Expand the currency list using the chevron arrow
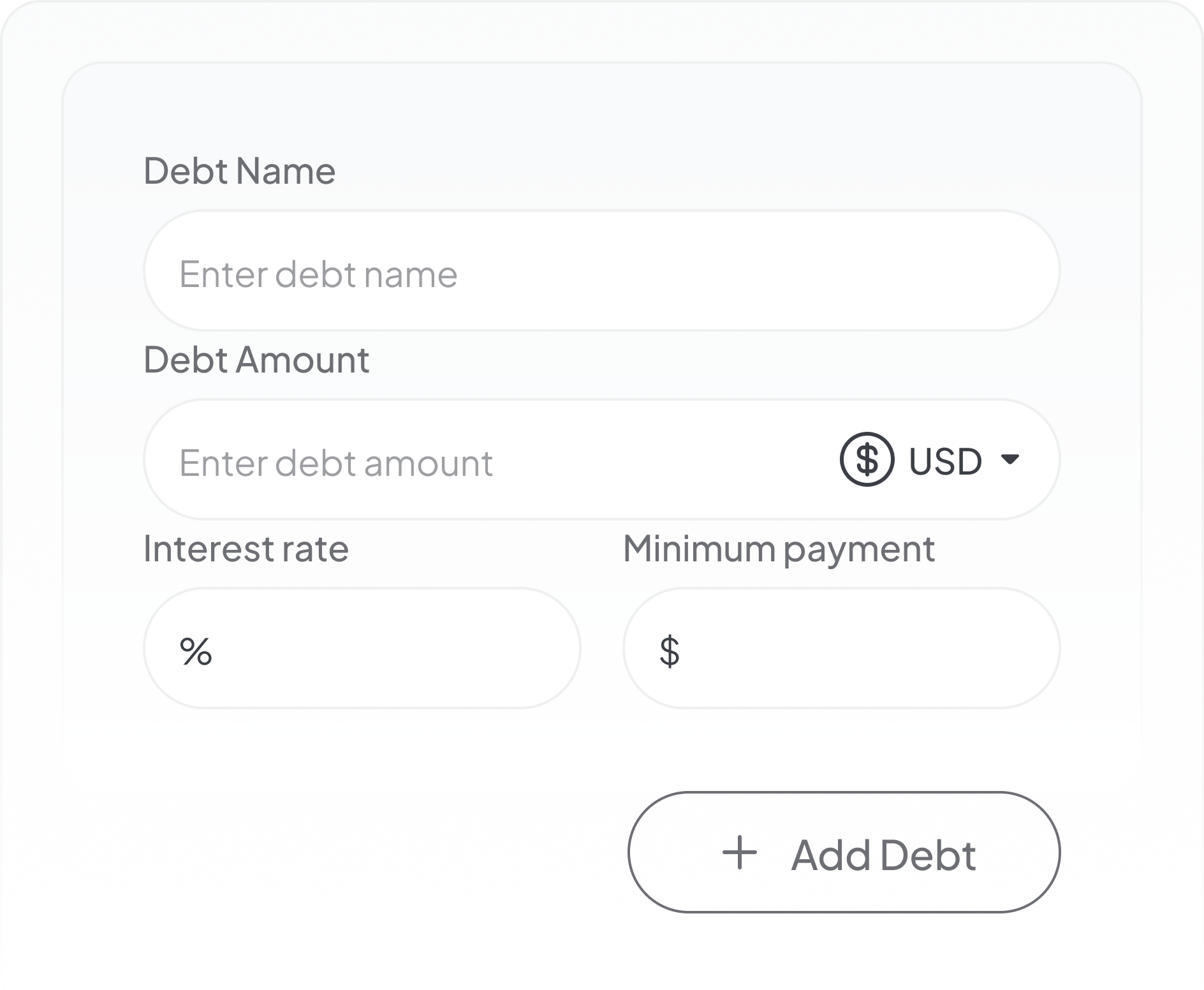The image size is (1204, 990). click(x=1010, y=461)
